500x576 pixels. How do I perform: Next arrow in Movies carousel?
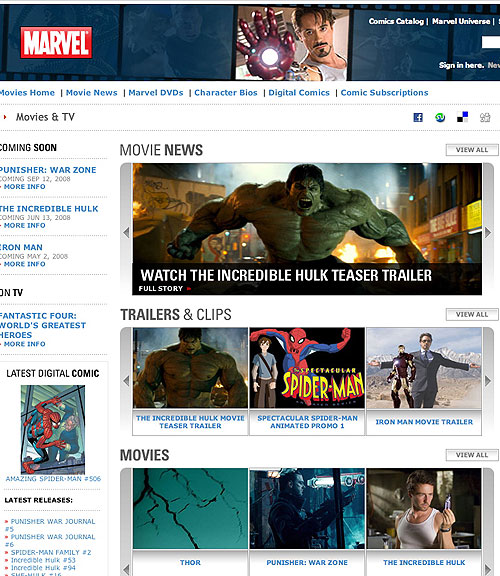click(x=488, y=569)
